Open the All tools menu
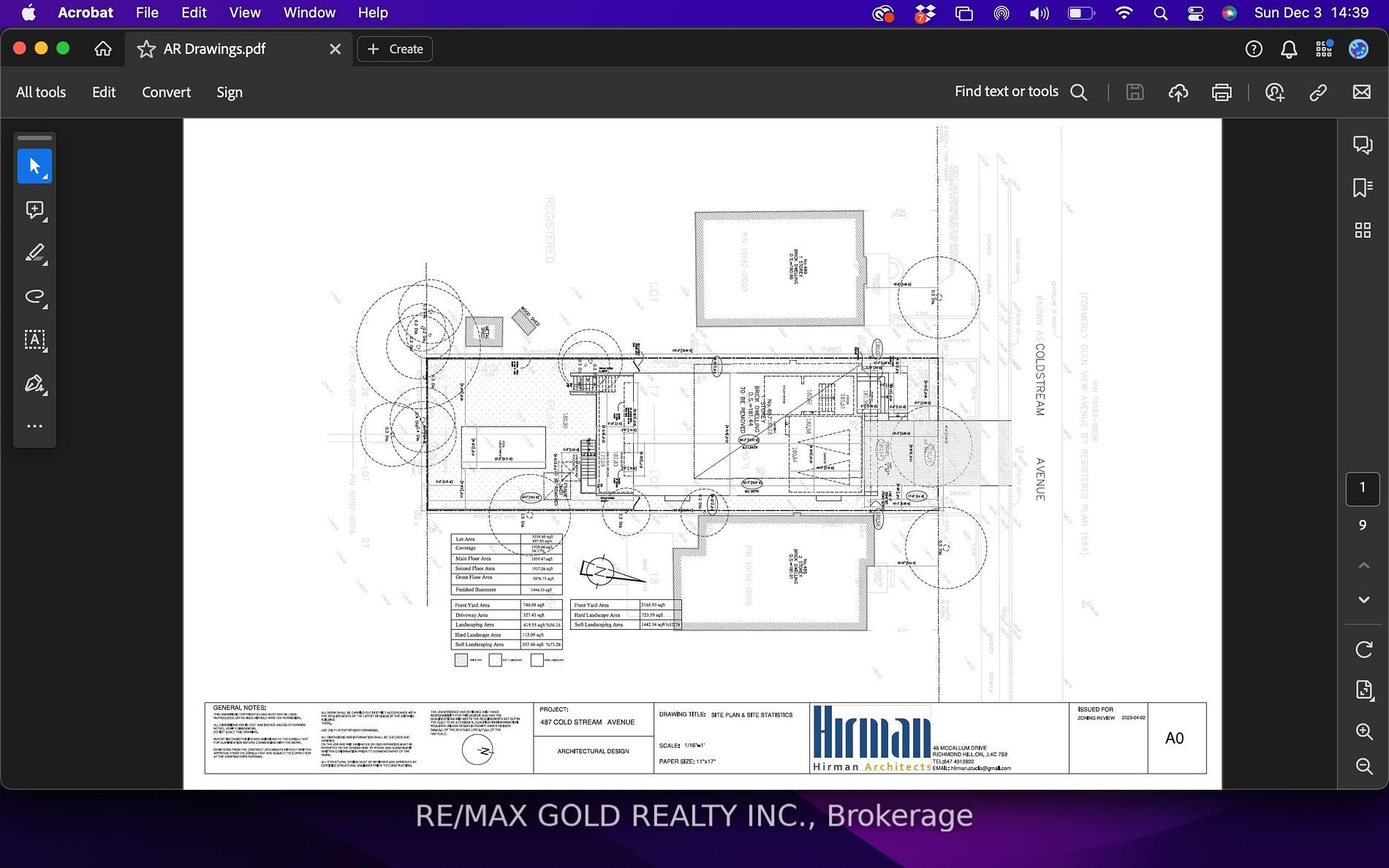 click(41, 92)
